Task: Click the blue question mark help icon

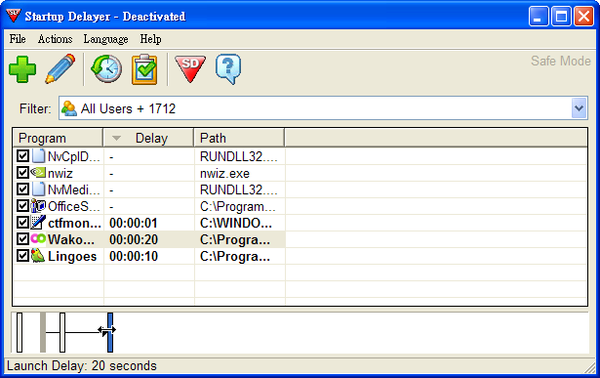Action: [x=228, y=69]
